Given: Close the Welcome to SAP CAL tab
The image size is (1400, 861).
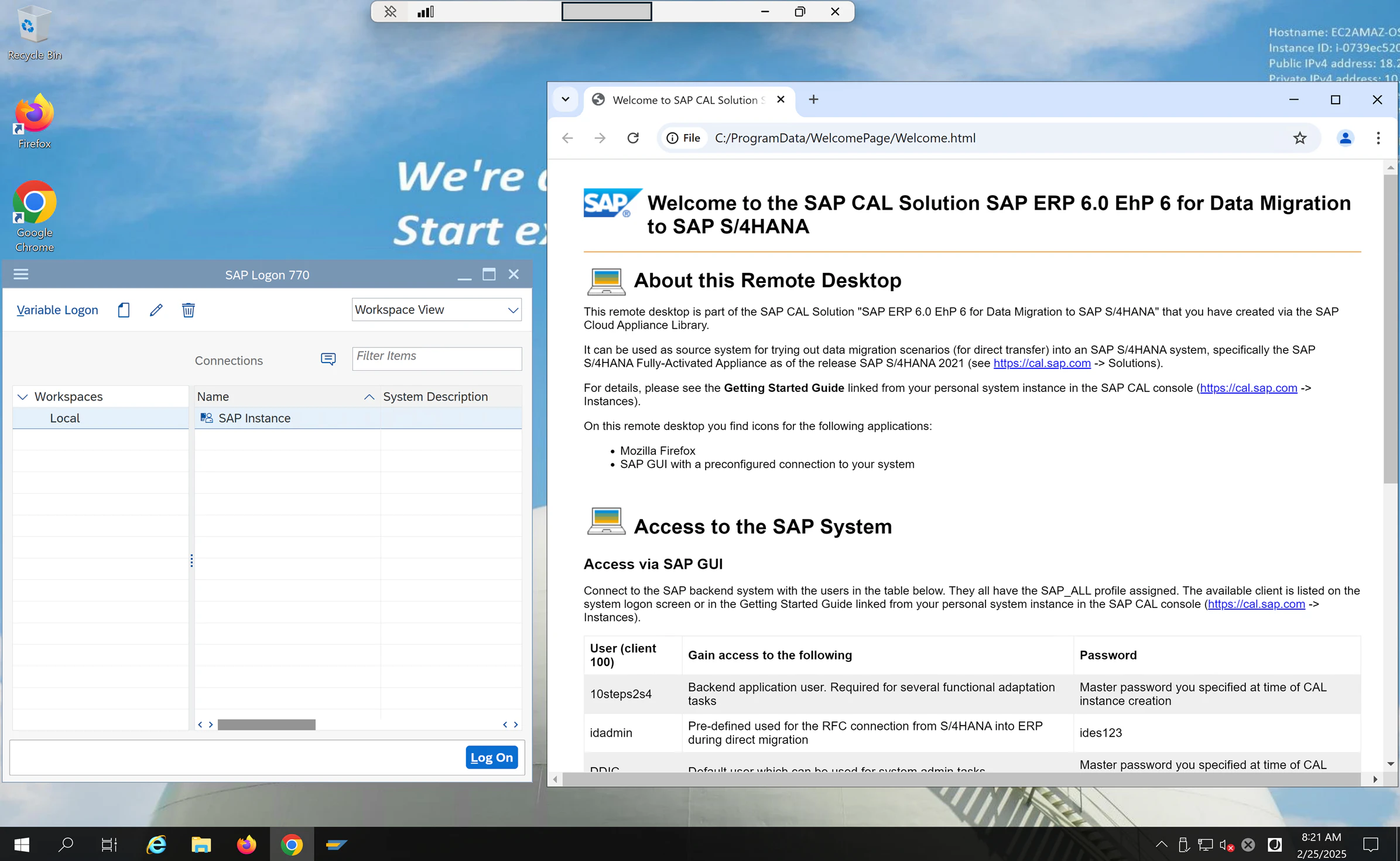Looking at the screenshot, I should pyautogui.click(x=781, y=100).
